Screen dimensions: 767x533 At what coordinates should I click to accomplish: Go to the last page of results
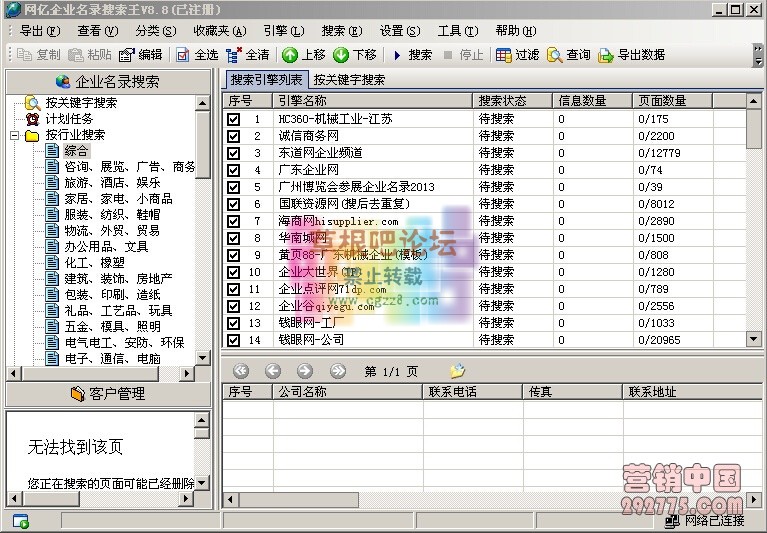[338, 371]
